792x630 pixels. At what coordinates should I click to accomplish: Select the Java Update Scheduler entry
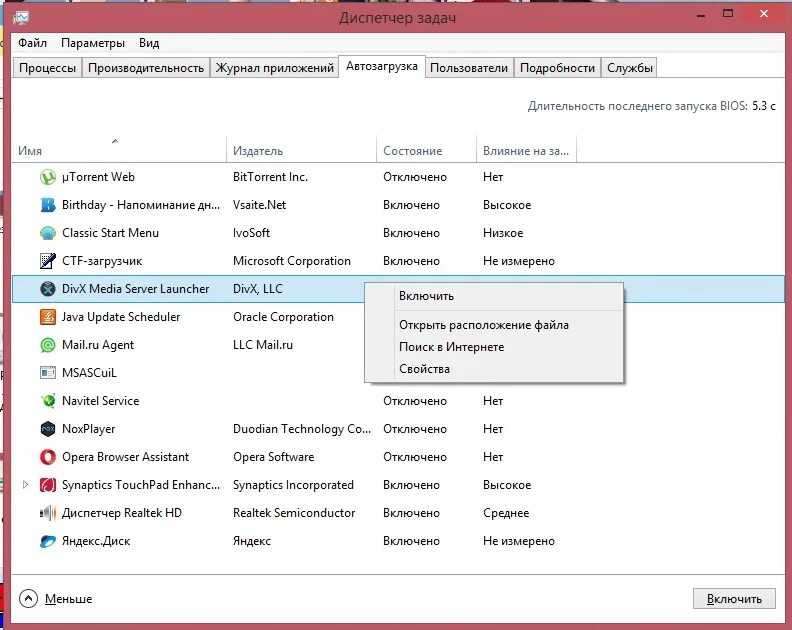pyautogui.click(x=121, y=317)
